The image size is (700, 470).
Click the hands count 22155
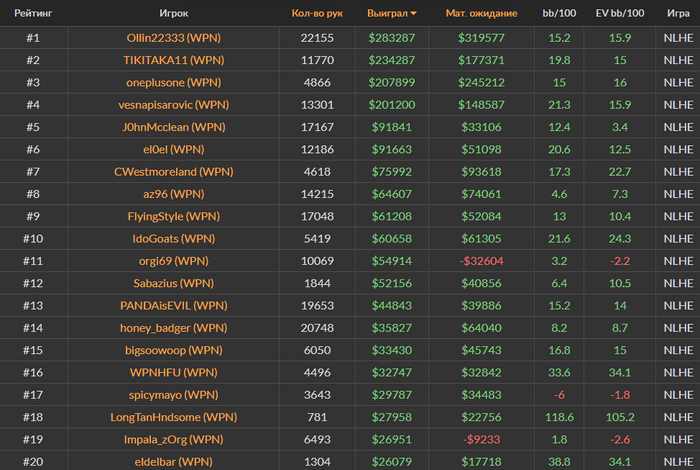pos(317,38)
